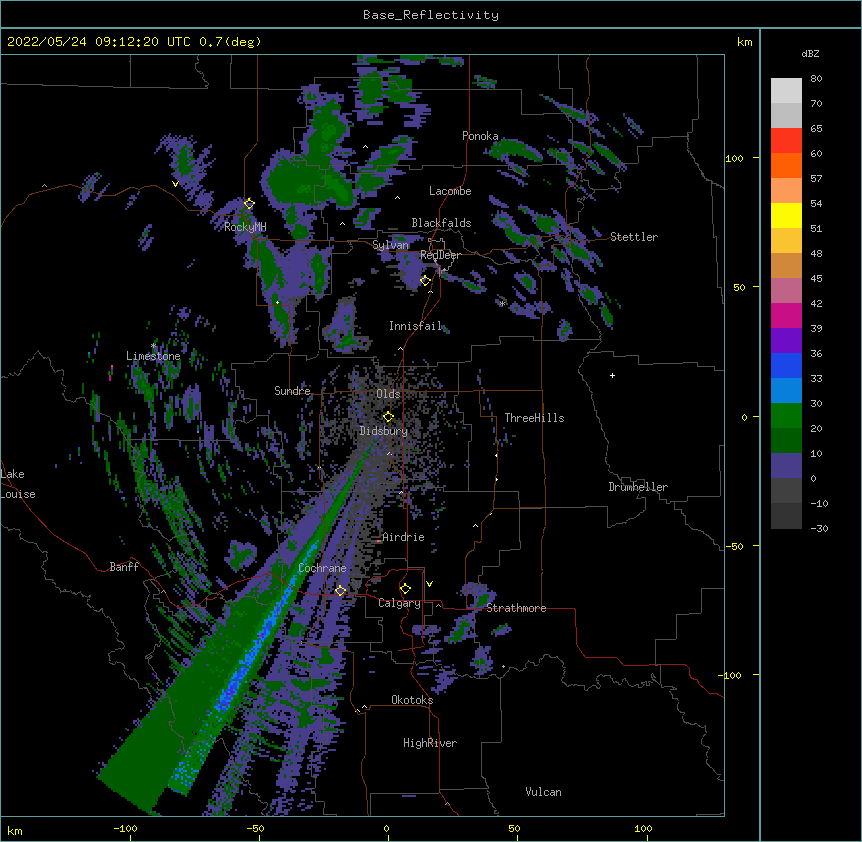
Task: Pick the royal blue 33-36 dBZ legend swatch
Action: coord(786,366)
